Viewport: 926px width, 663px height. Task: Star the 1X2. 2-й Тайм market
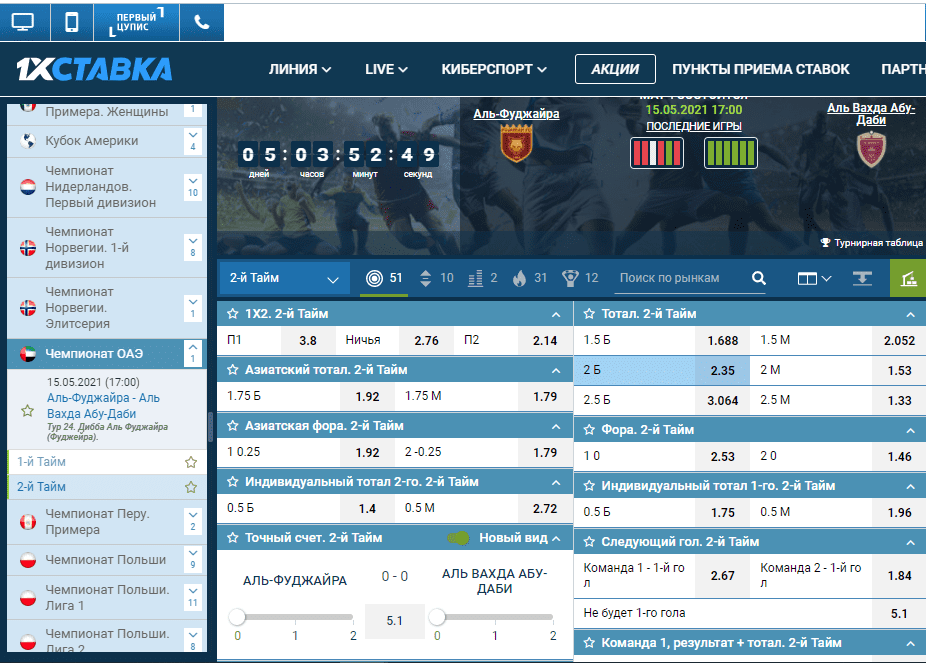(x=232, y=314)
